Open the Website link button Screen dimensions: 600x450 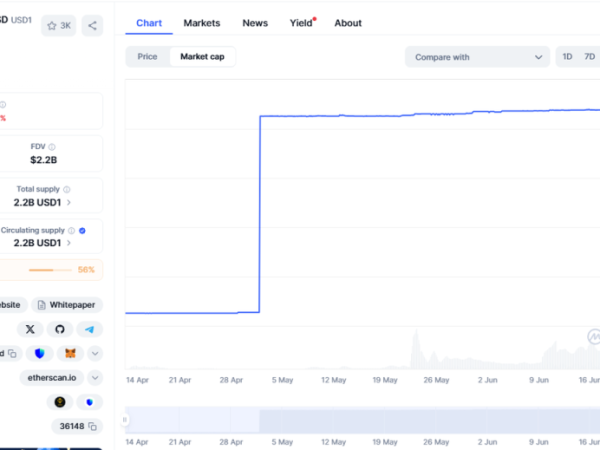click(x=13, y=305)
